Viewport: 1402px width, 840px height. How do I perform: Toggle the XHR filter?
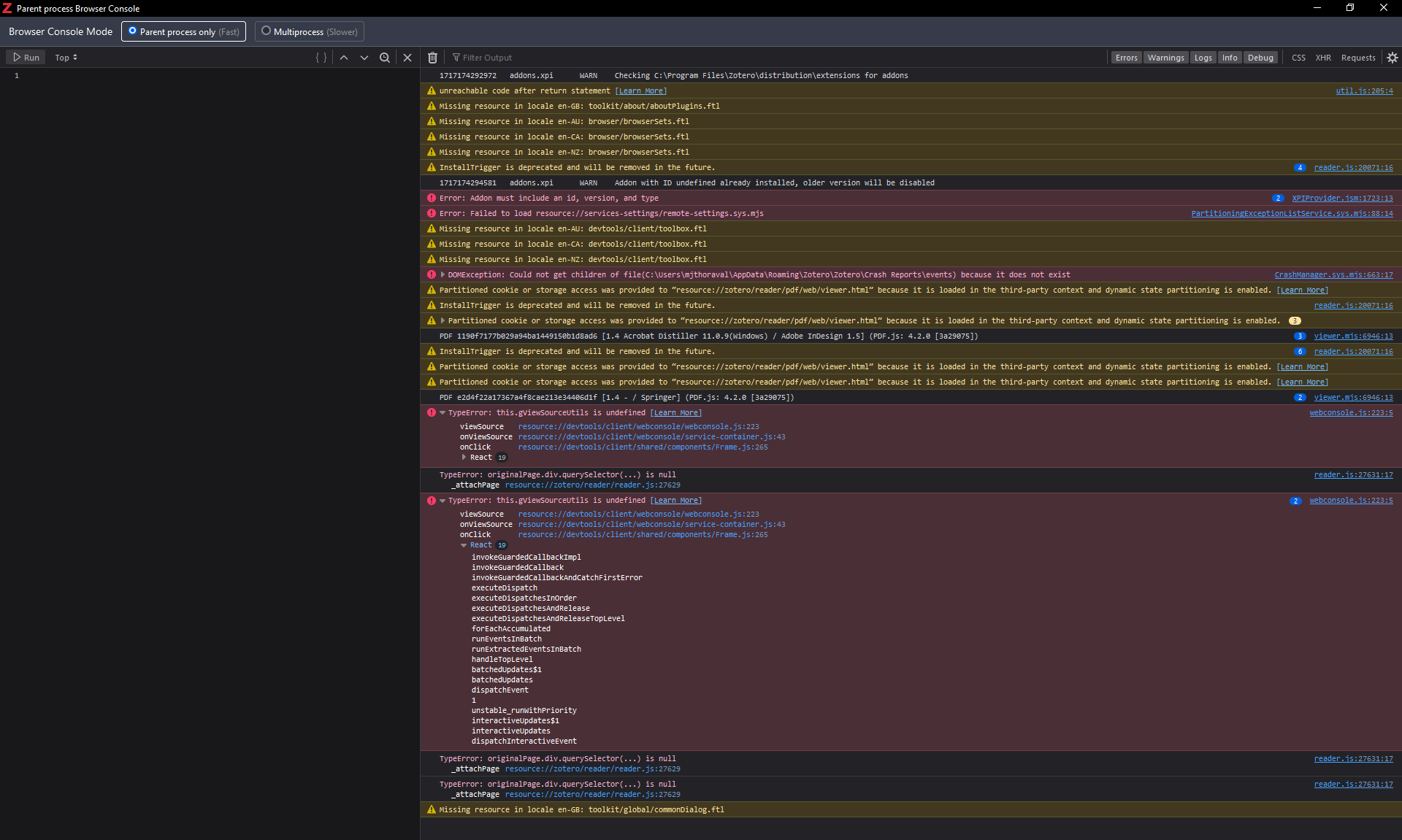pos(1323,58)
